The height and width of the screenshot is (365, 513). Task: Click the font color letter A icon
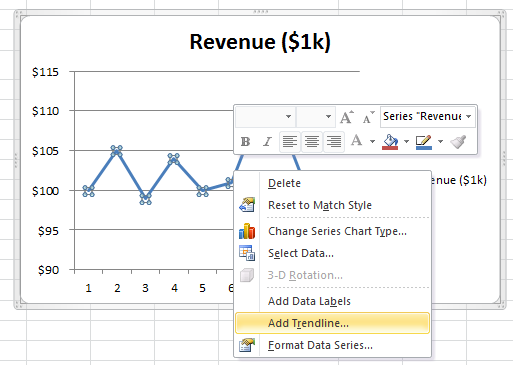[356, 141]
